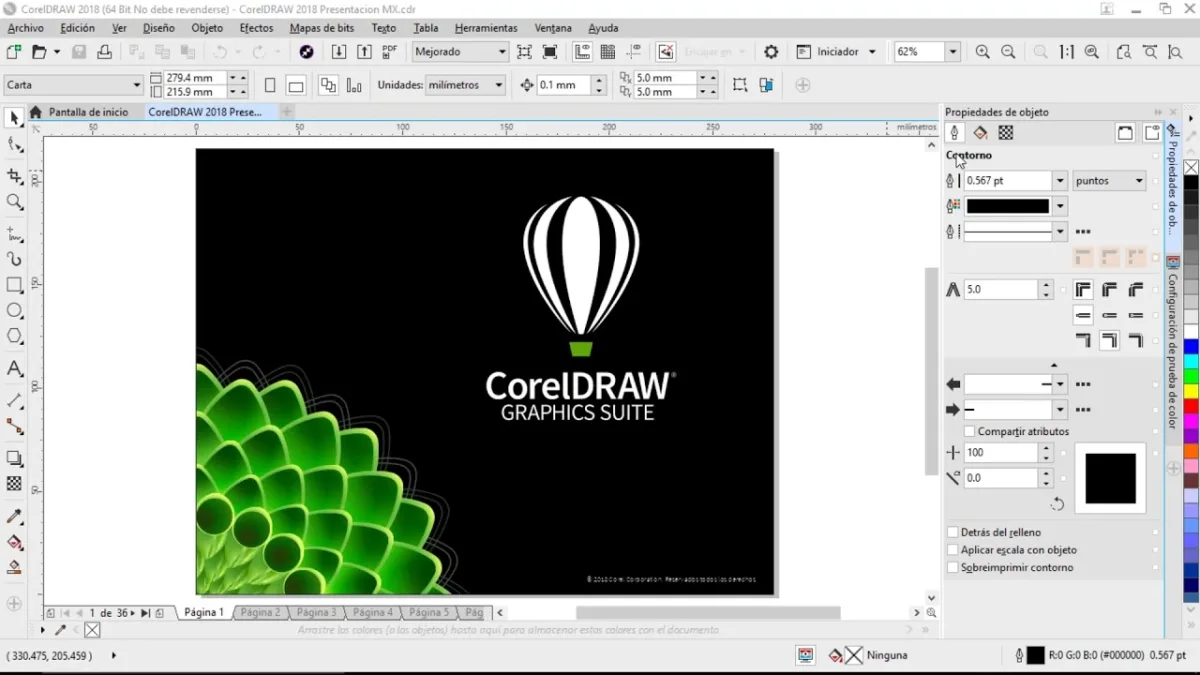1200x675 pixels.
Task: Click the horizontal scrollbar below canvas
Action: [x=708, y=613]
